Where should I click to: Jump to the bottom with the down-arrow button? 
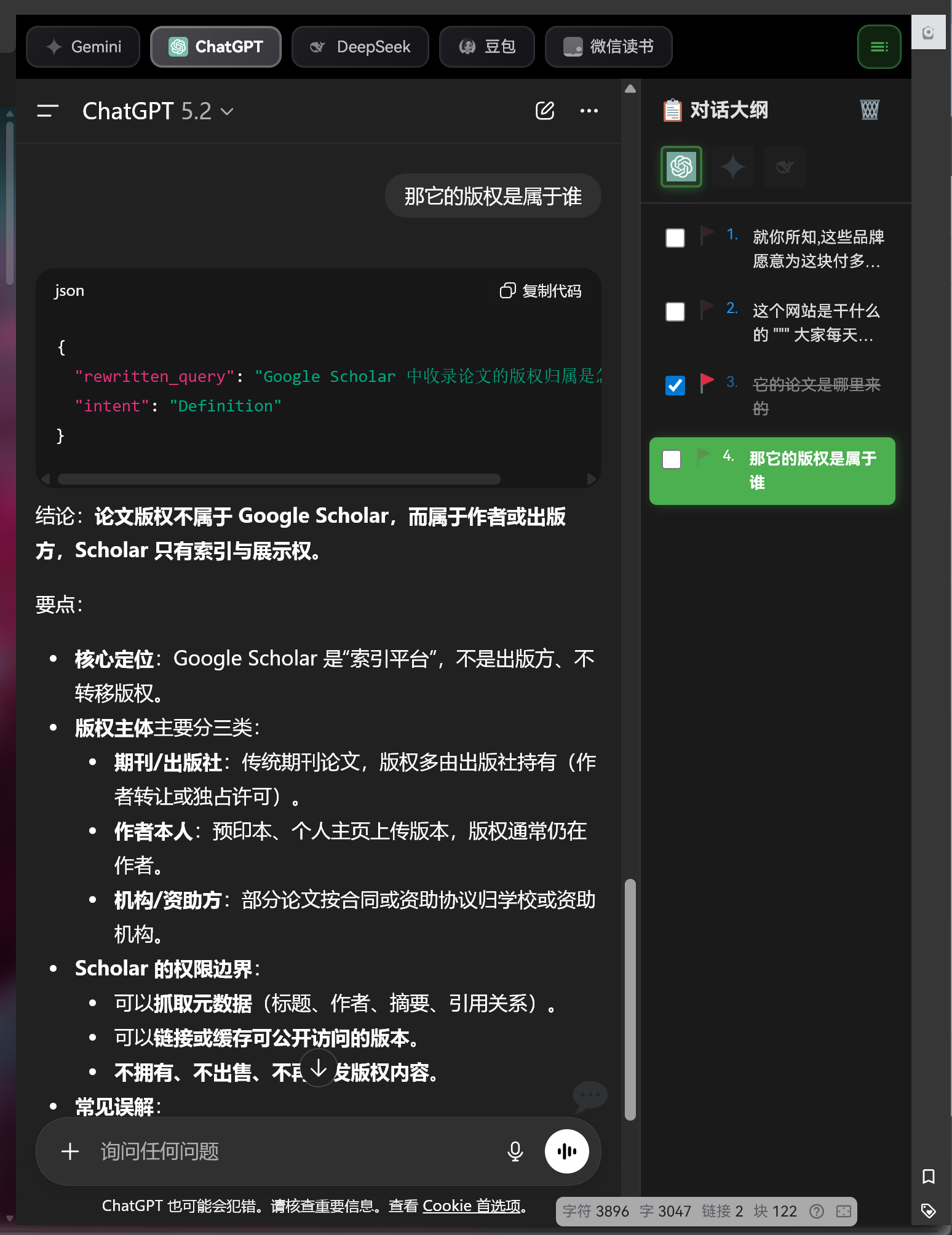(319, 1068)
